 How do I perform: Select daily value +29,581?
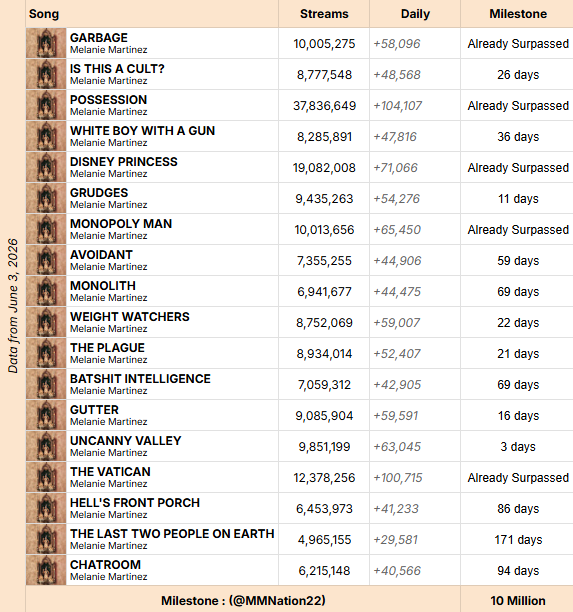pyautogui.click(x=395, y=540)
